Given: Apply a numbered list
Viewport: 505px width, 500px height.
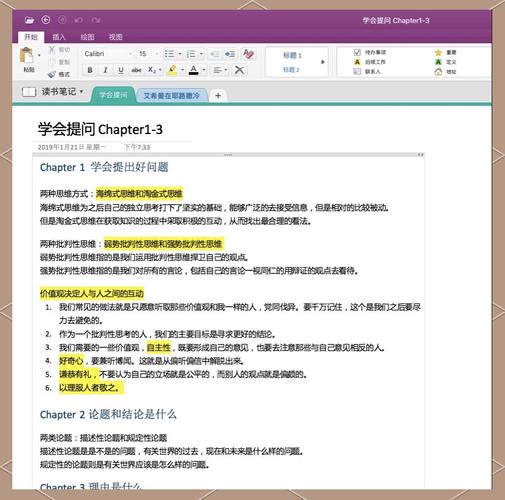Looking at the screenshot, I should click(x=191, y=54).
